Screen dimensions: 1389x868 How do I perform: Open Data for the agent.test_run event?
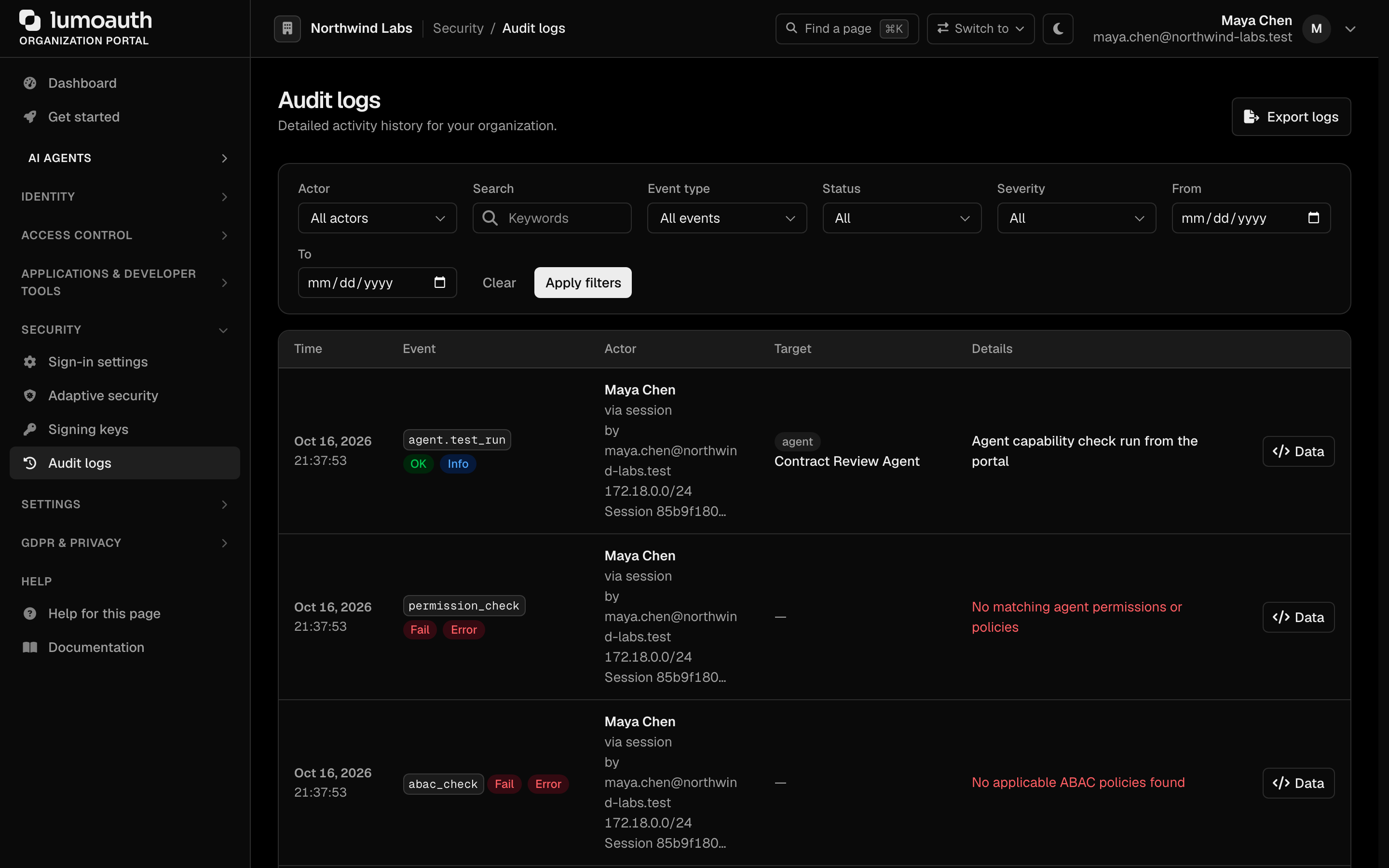coord(1298,451)
